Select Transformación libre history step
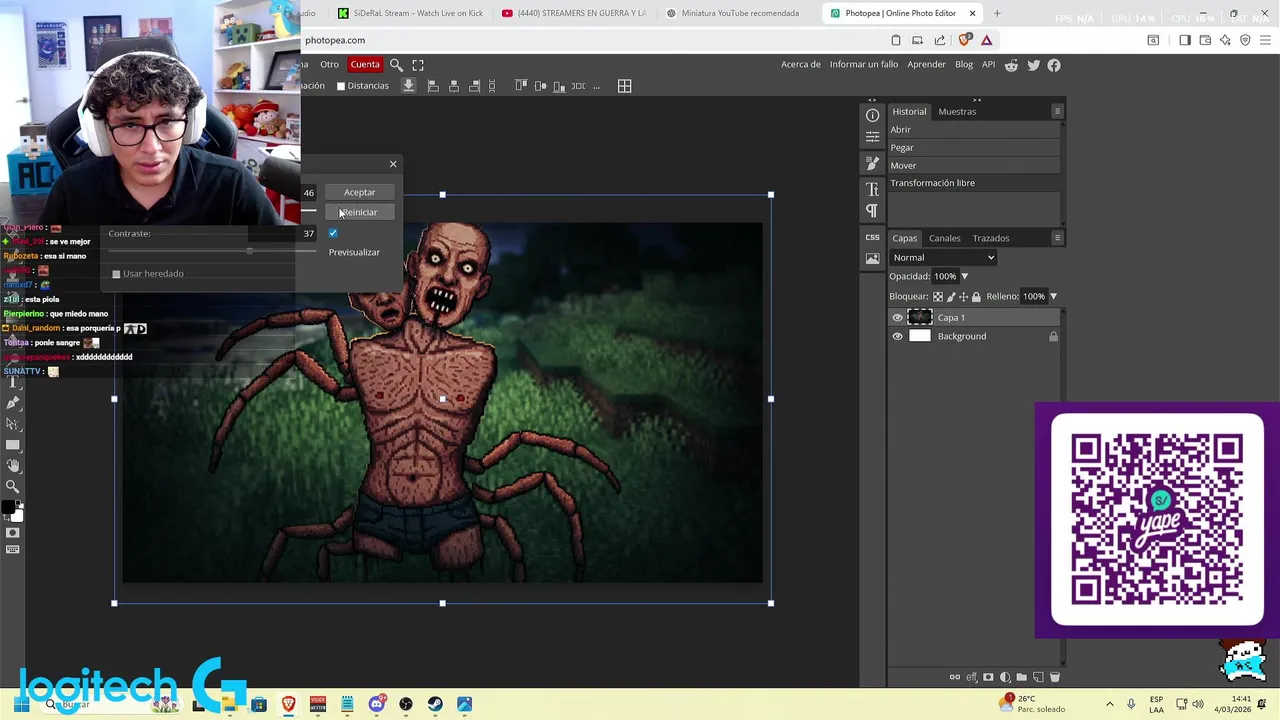 pos(973,183)
